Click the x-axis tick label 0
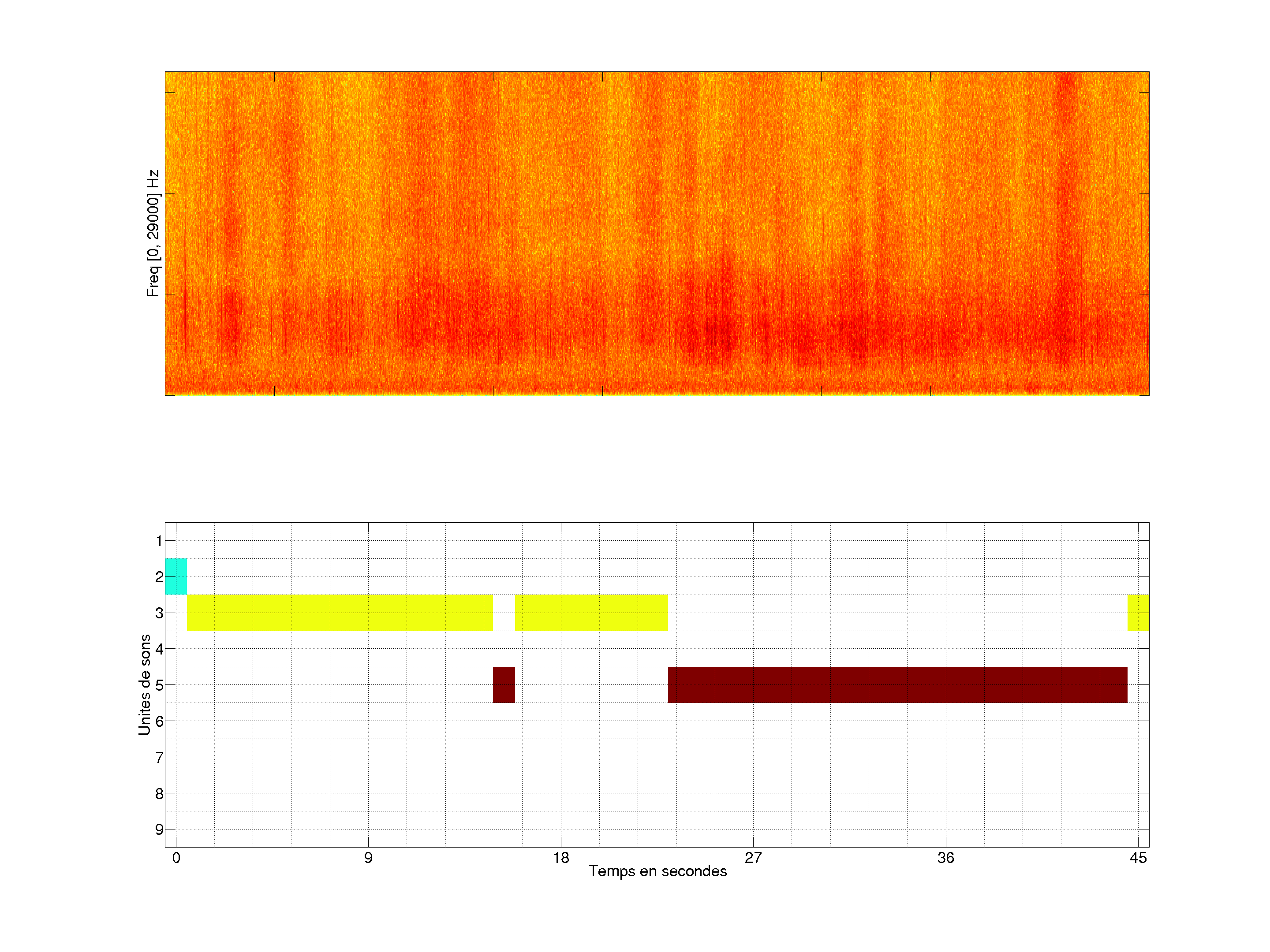This screenshot has height=952, width=1270. (x=176, y=858)
